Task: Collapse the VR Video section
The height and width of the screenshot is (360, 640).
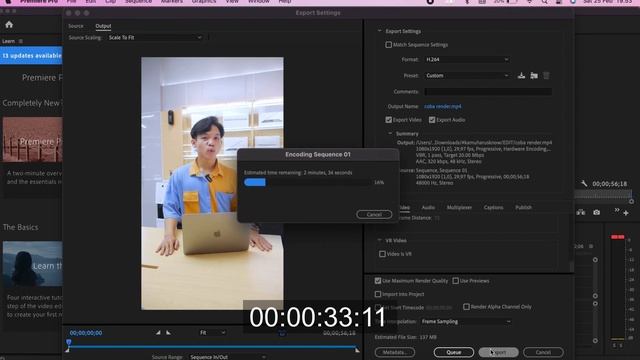Action: (x=380, y=240)
